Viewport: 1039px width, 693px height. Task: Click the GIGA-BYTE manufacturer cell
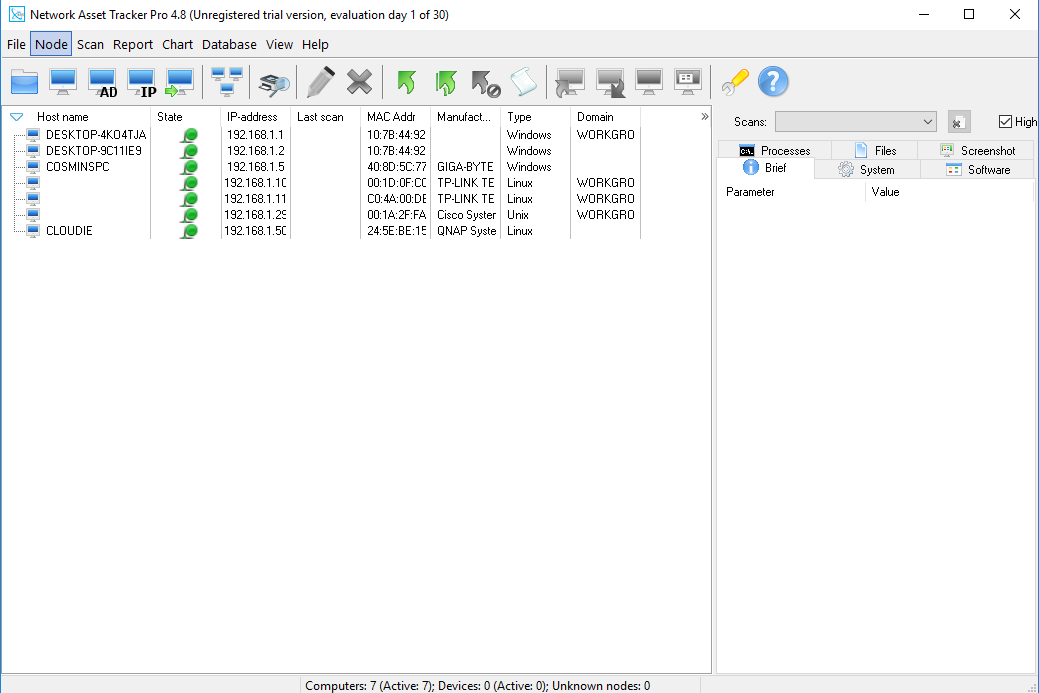pos(465,167)
